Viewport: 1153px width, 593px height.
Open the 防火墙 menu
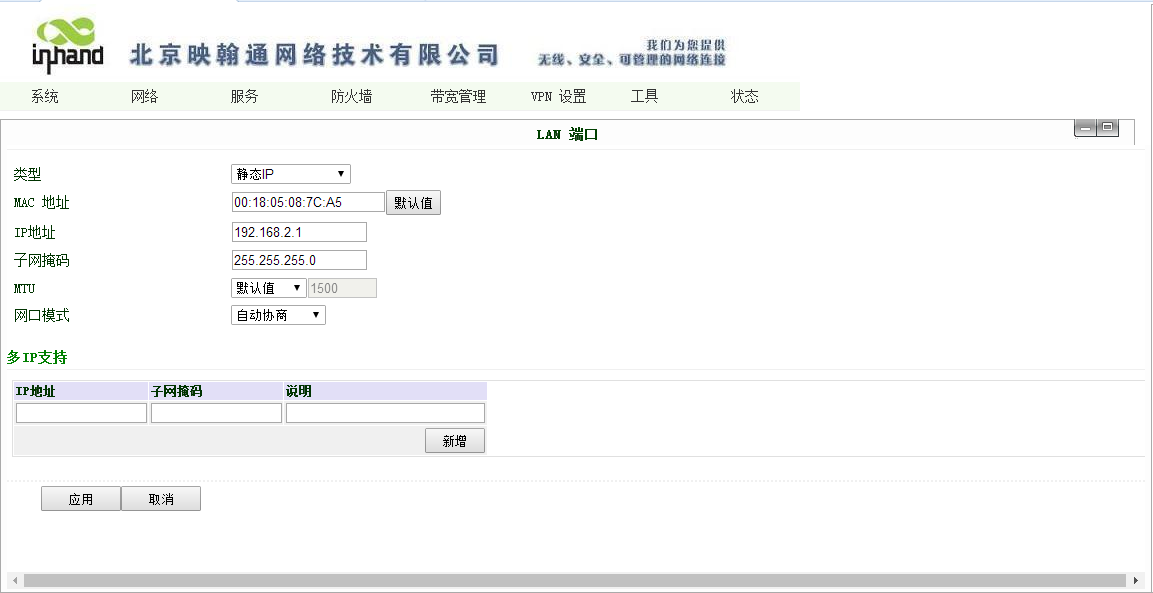351,97
